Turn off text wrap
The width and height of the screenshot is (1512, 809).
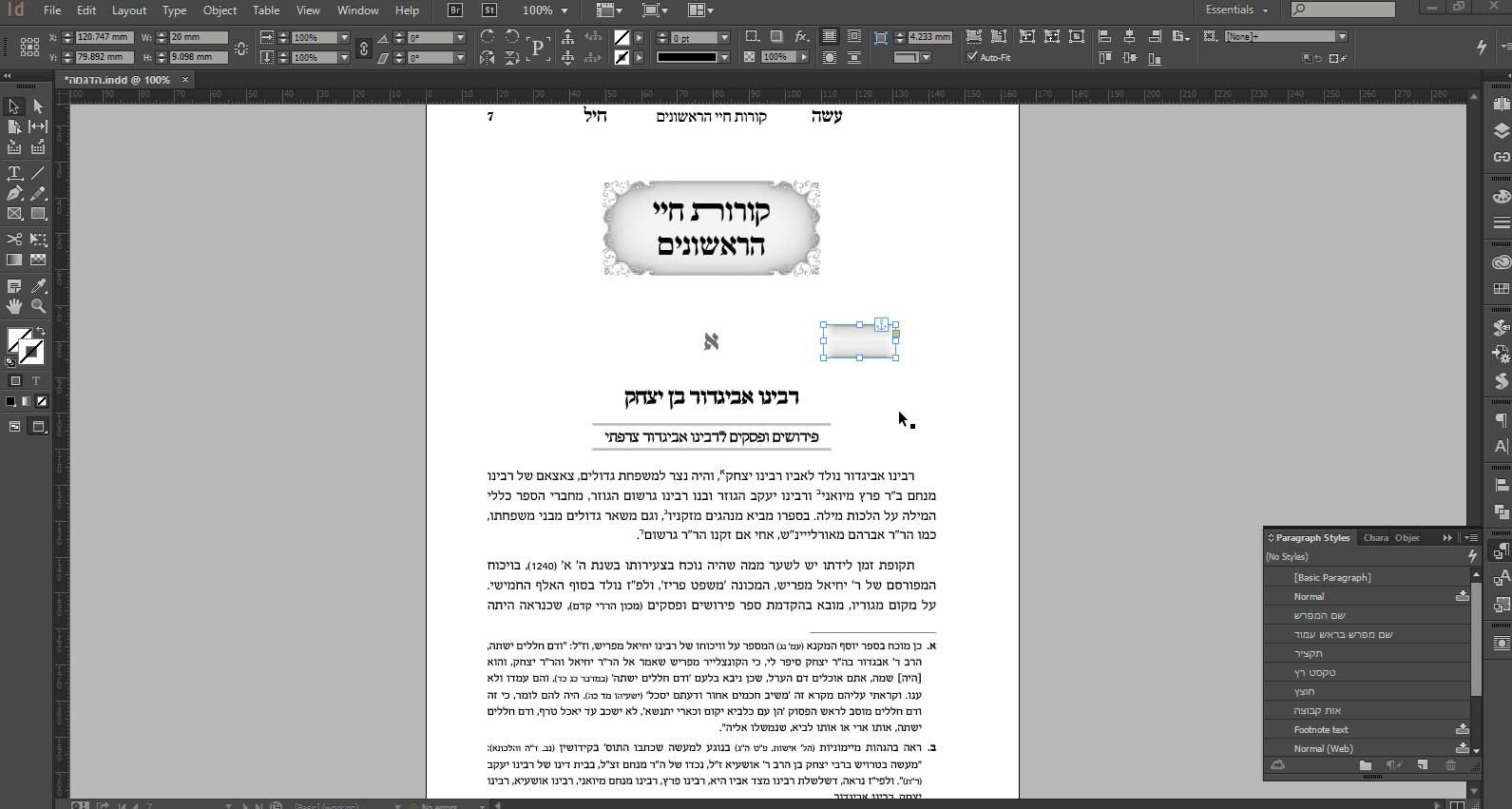tap(830, 37)
